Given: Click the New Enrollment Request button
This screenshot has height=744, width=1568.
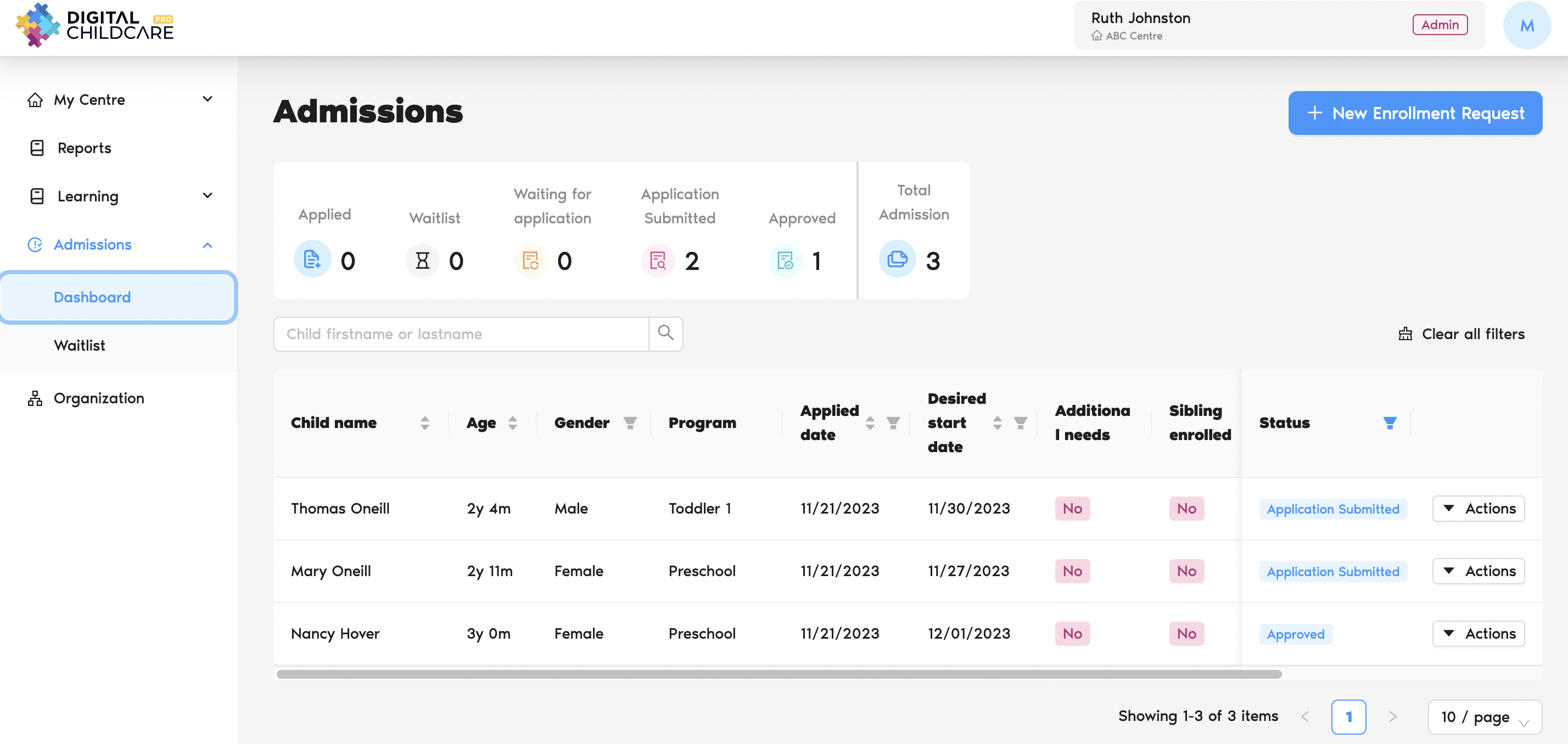Looking at the screenshot, I should point(1415,113).
